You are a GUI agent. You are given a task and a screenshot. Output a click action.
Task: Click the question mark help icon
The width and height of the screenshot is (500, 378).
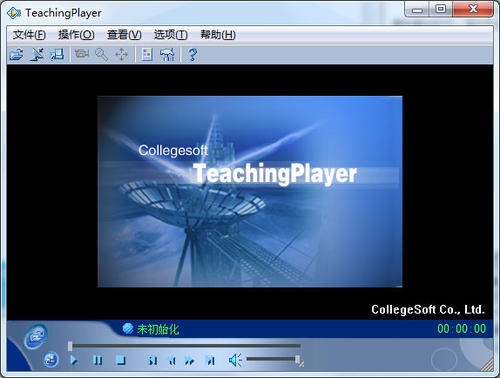tap(192, 54)
